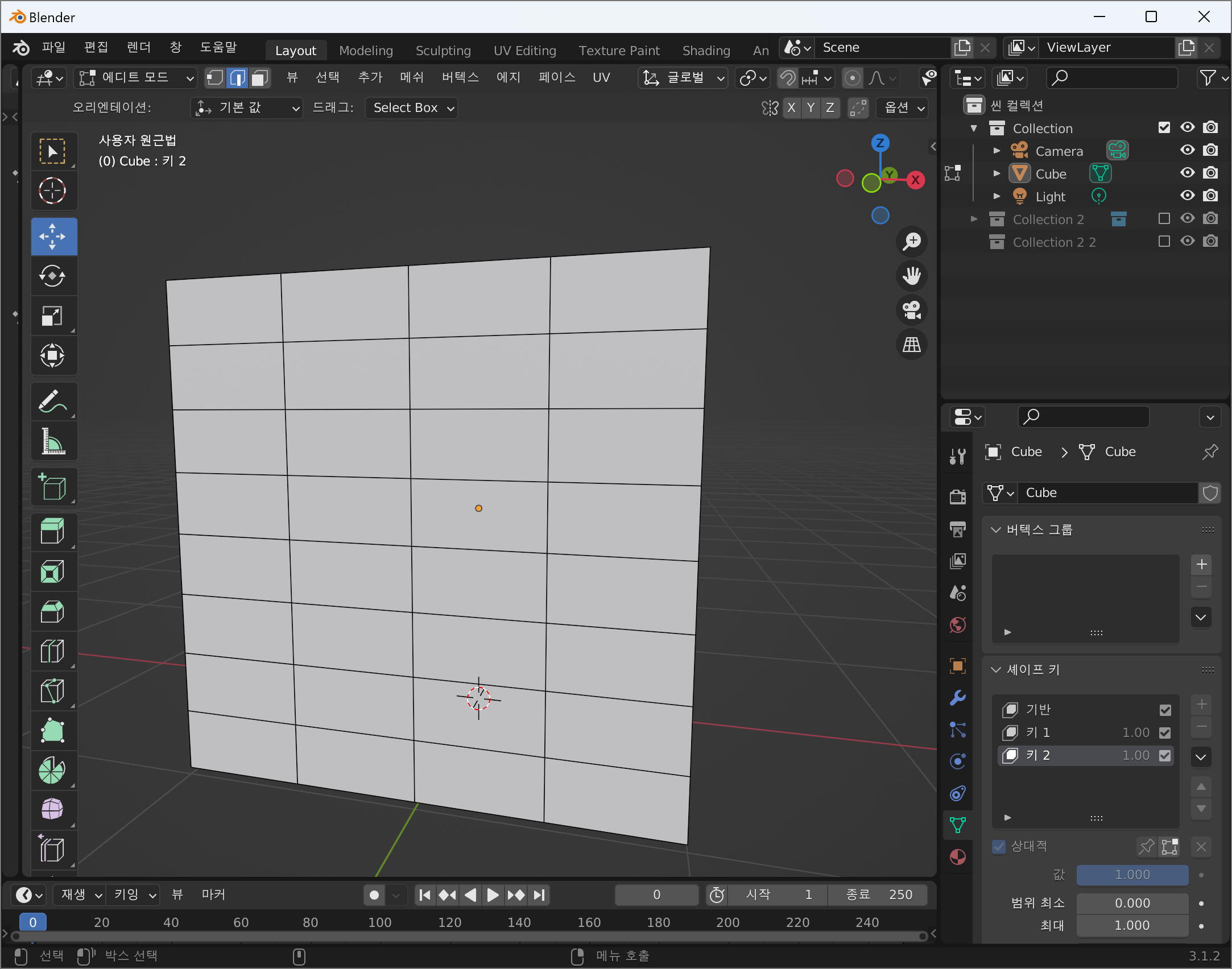
Task: Select the Extrude Region tool
Action: point(53,532)
